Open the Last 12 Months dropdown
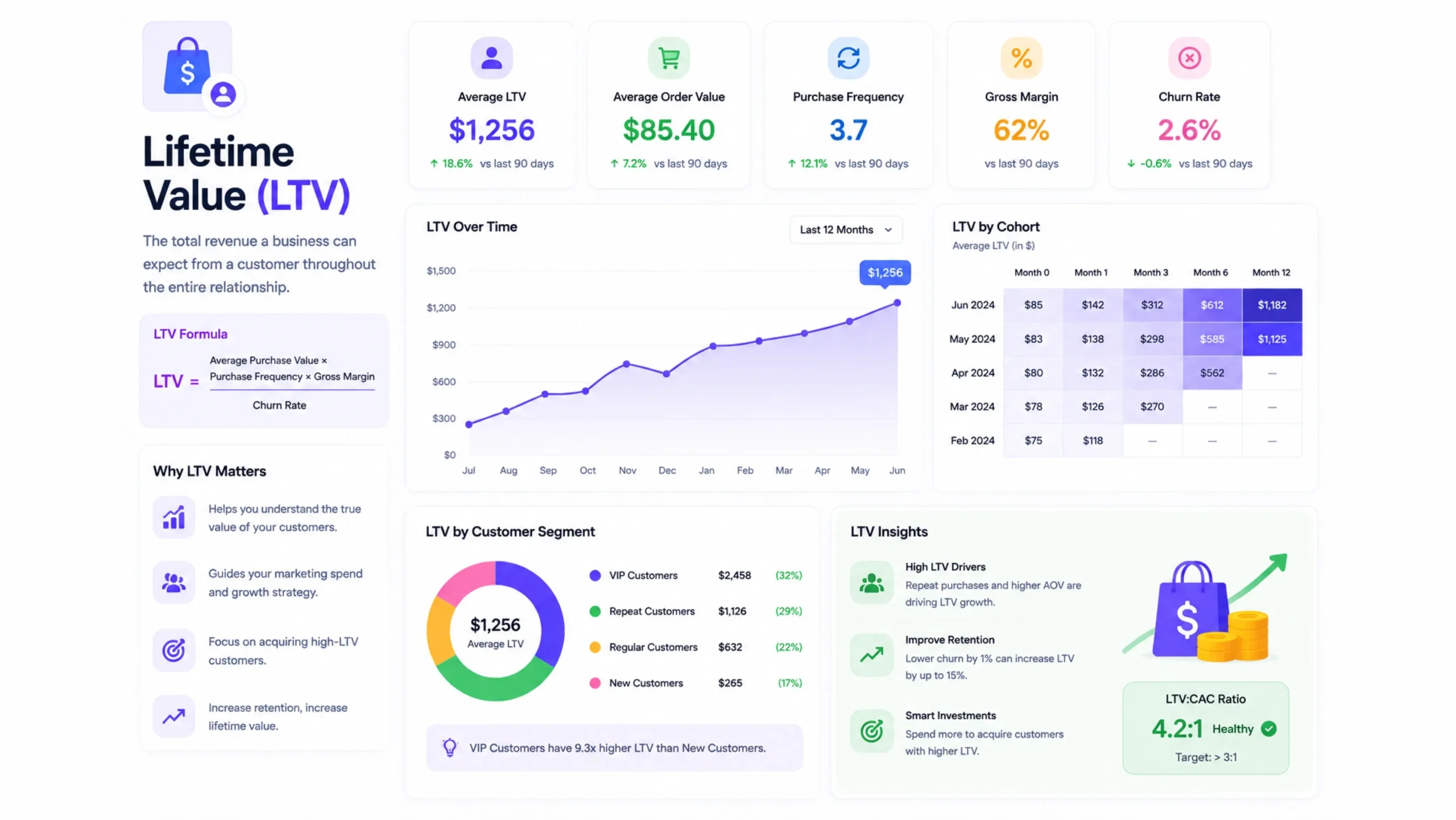Viewport: 1456px width, 820px height. (846, 230)
